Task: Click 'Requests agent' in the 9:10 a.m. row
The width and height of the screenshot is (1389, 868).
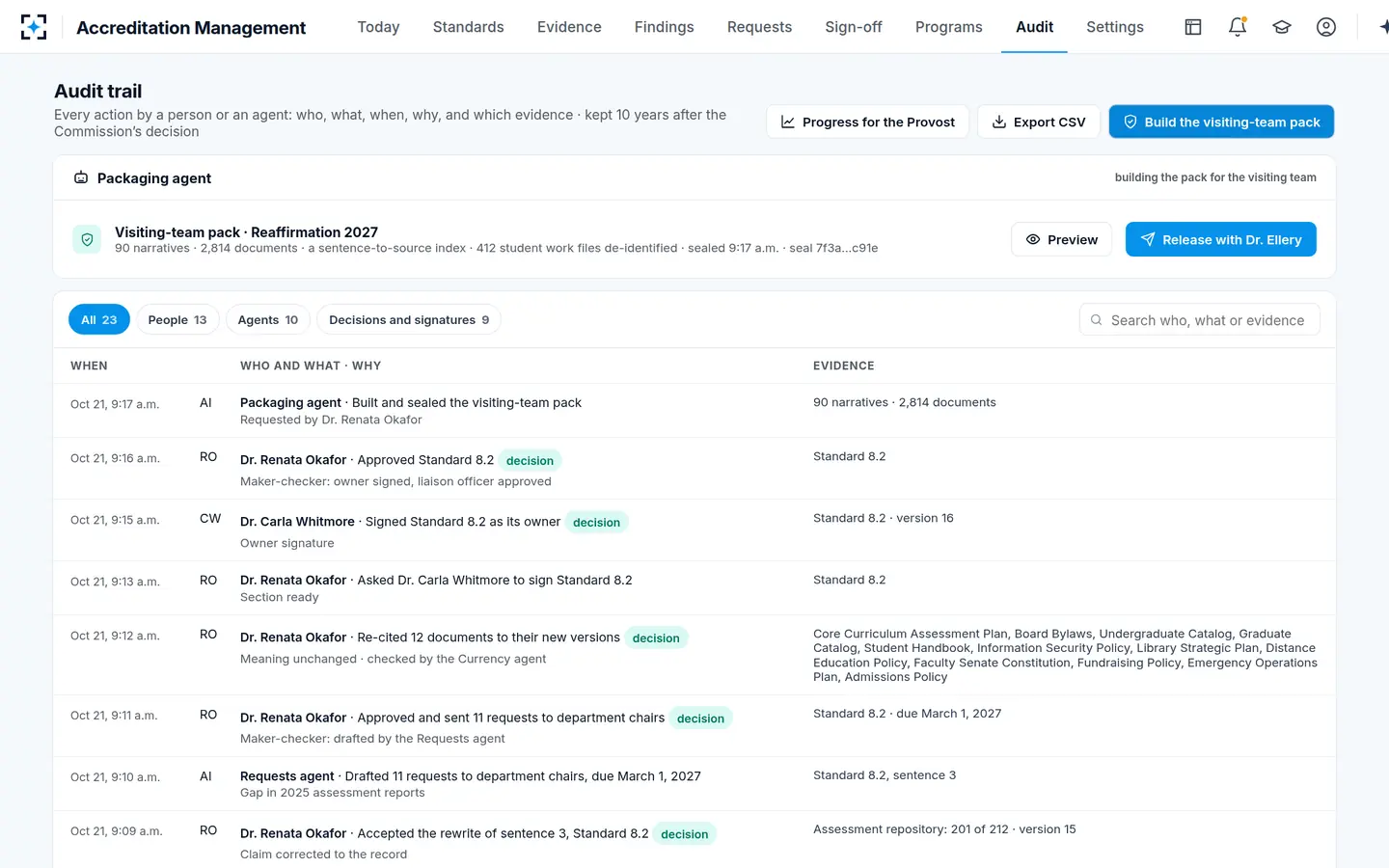Action: (286, 775)
